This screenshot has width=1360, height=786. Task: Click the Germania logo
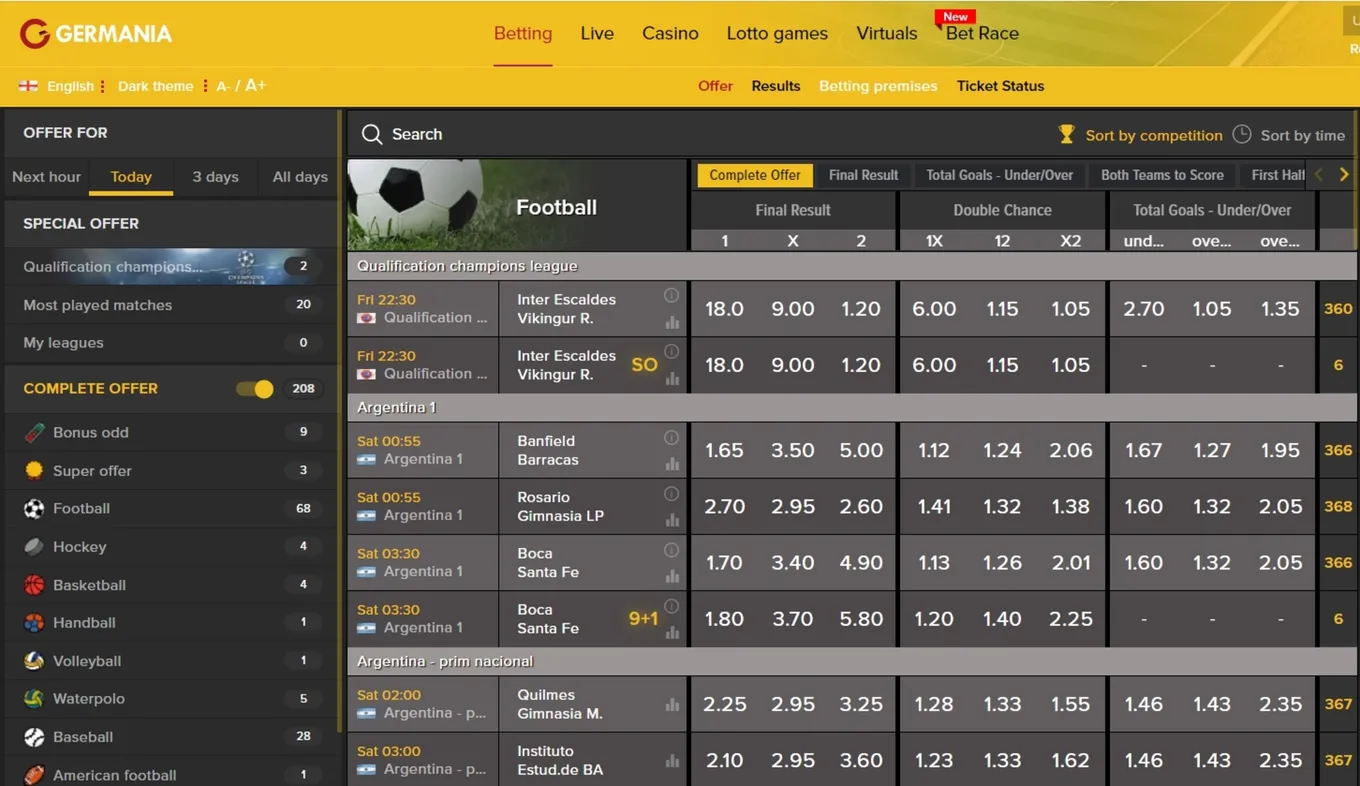pyautogui.click(x=96, y=33)
